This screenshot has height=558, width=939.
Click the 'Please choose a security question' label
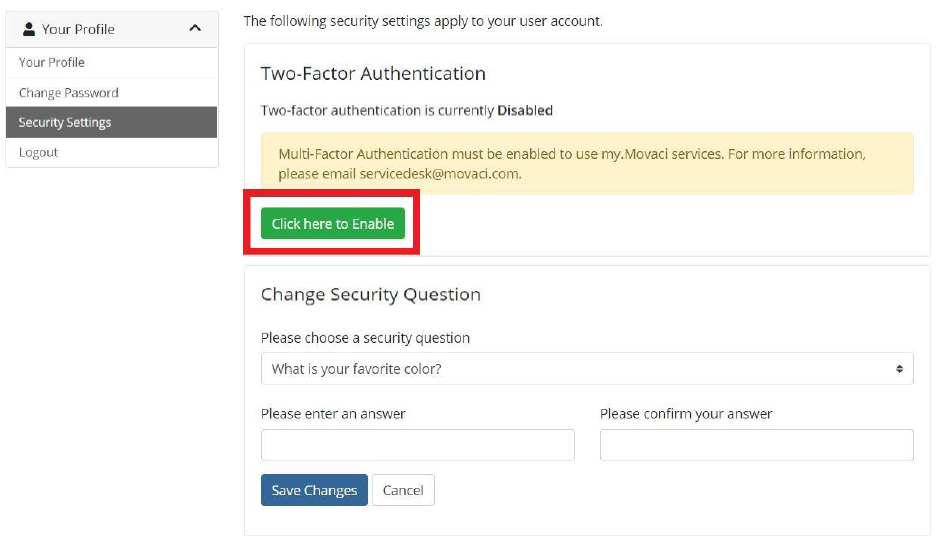pos(365,338)
